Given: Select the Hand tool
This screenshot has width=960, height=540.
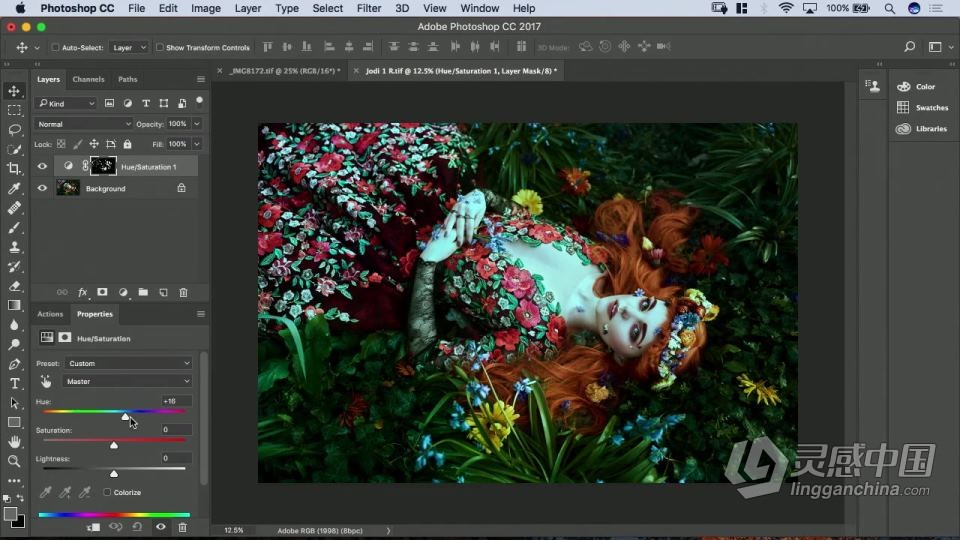Looking at the screenshot, I should click(x=14, y=441).
